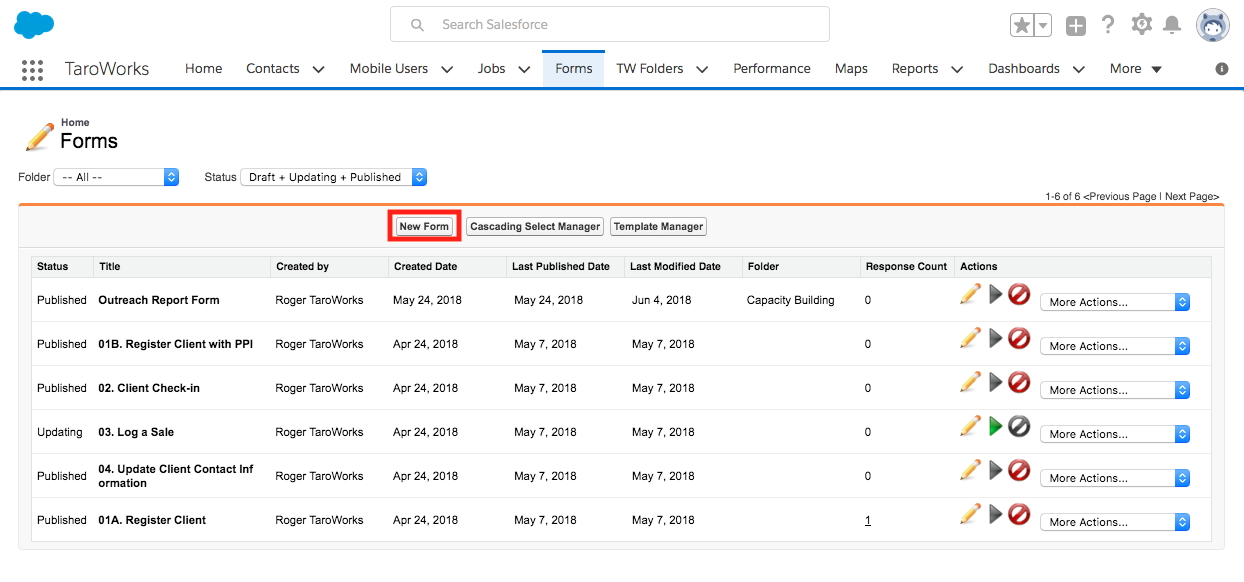The width and height of the screenshot is (1244, 582).
Task: Open More Actions for 01A. Register Client
Action: coord(1115,522)
